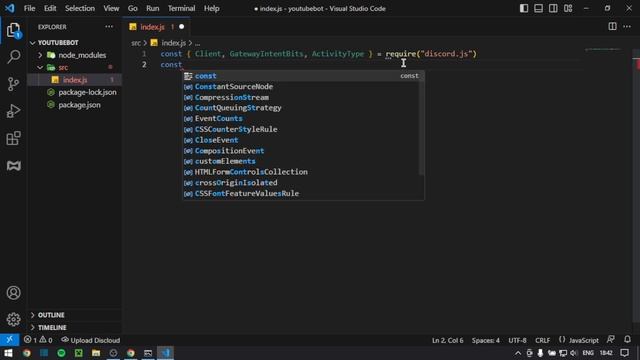
Task: Select the const keyword suggestion
Action: click(302, 76)
